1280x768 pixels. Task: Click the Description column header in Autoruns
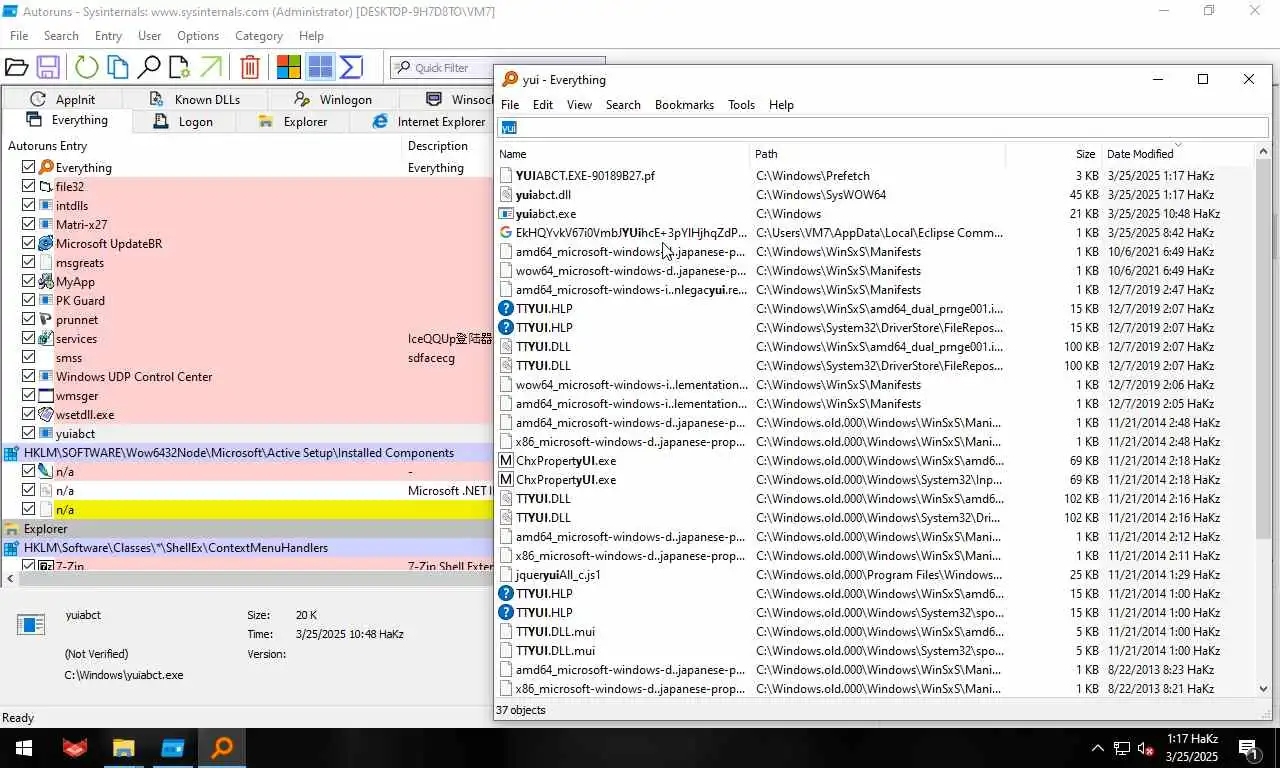coord(447,146)
